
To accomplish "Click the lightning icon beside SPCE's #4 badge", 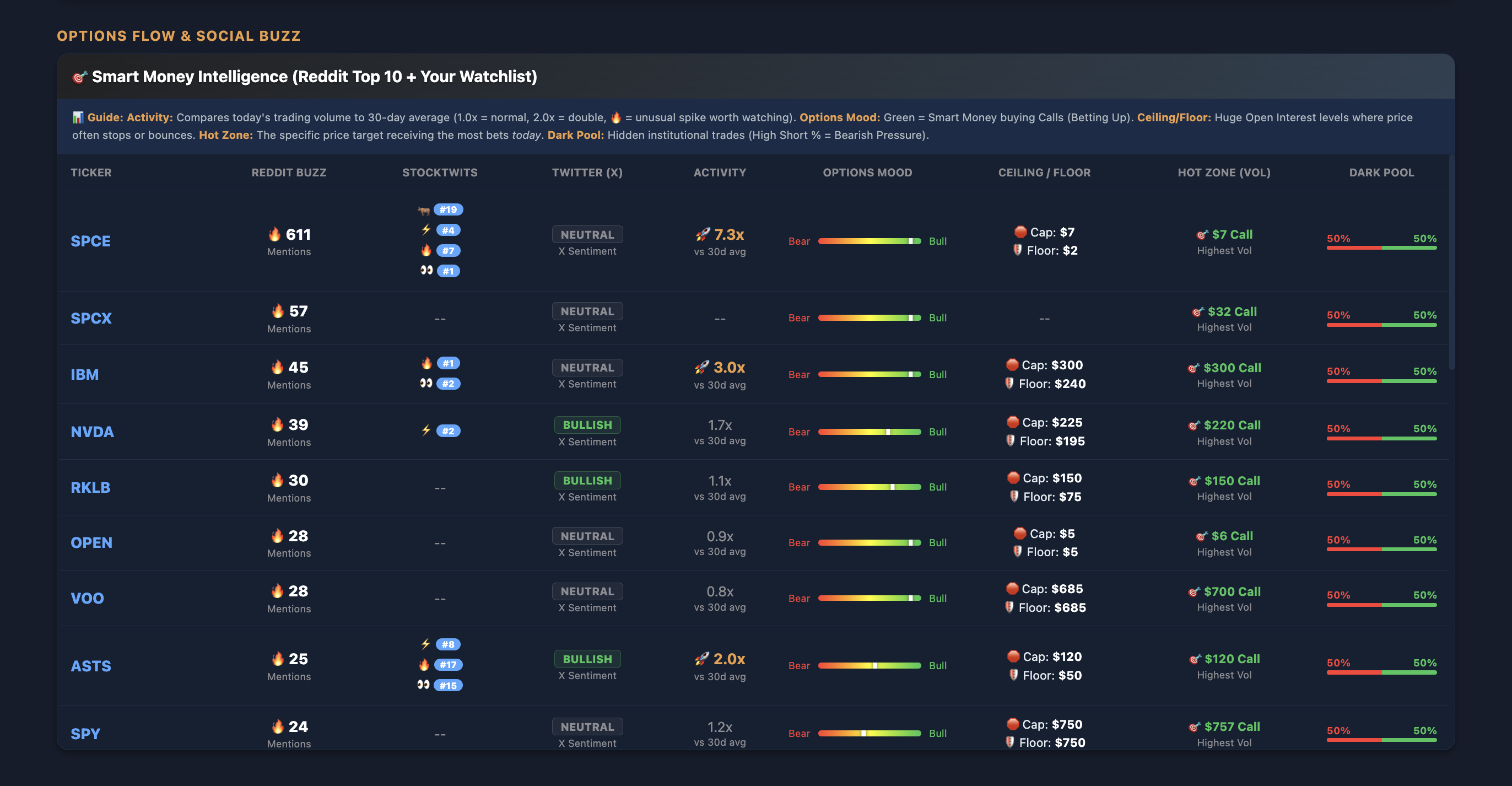I will point(426,229).
